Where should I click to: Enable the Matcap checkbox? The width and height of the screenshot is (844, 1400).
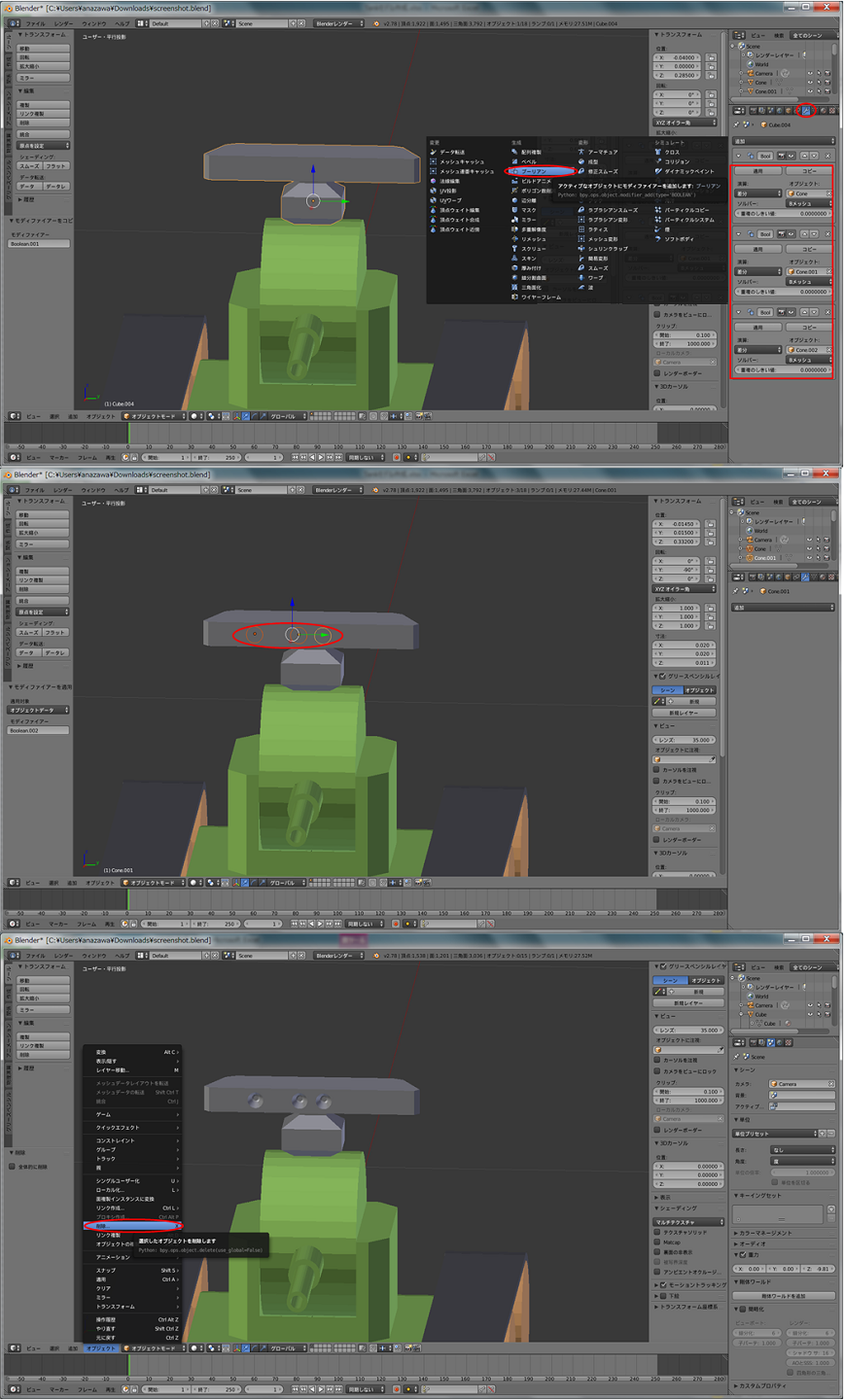pos(658,1242)
